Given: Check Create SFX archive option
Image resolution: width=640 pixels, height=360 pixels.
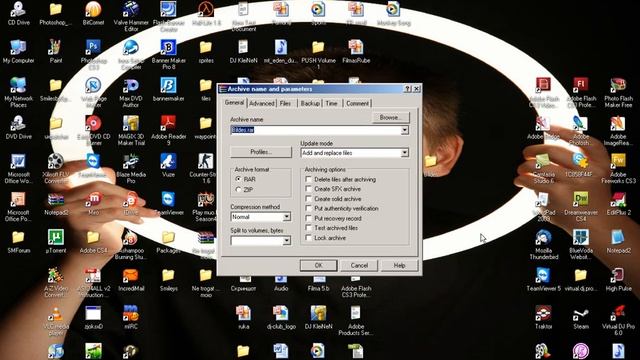Looking at the screenshot, I should pyautogui.click(x=309, y=189).
